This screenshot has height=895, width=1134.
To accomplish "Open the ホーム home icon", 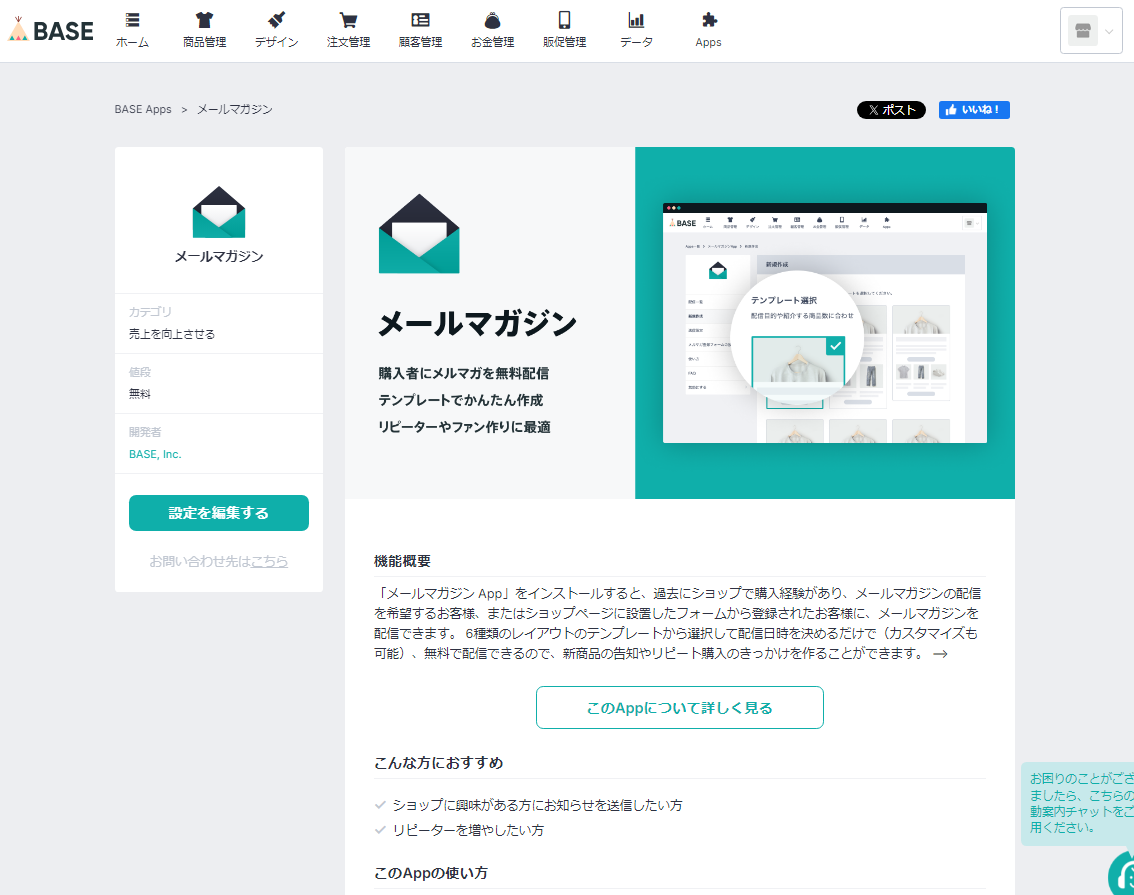I will (132, 20).
